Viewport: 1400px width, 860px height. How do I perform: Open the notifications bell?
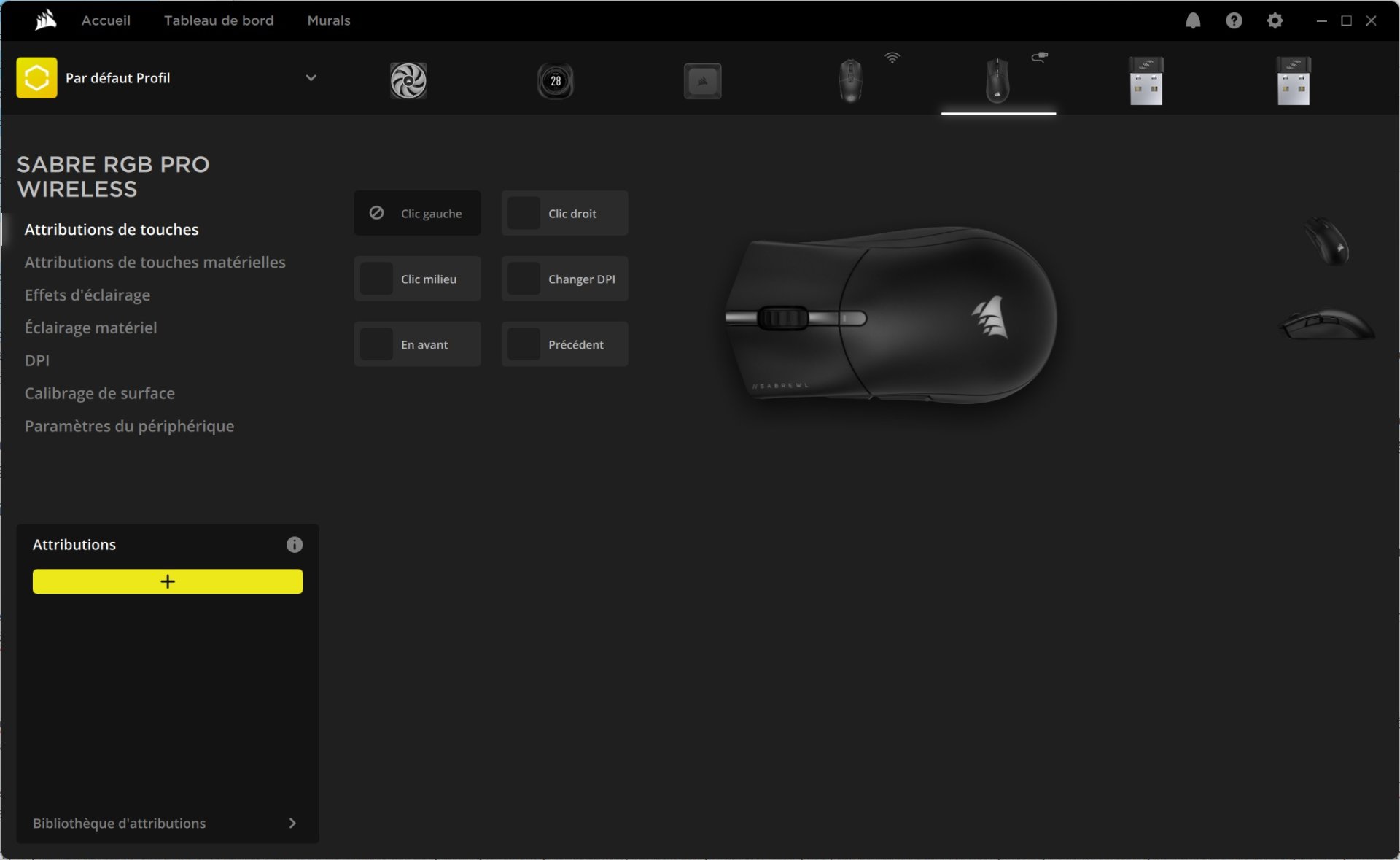click(x=1193, y=20)
